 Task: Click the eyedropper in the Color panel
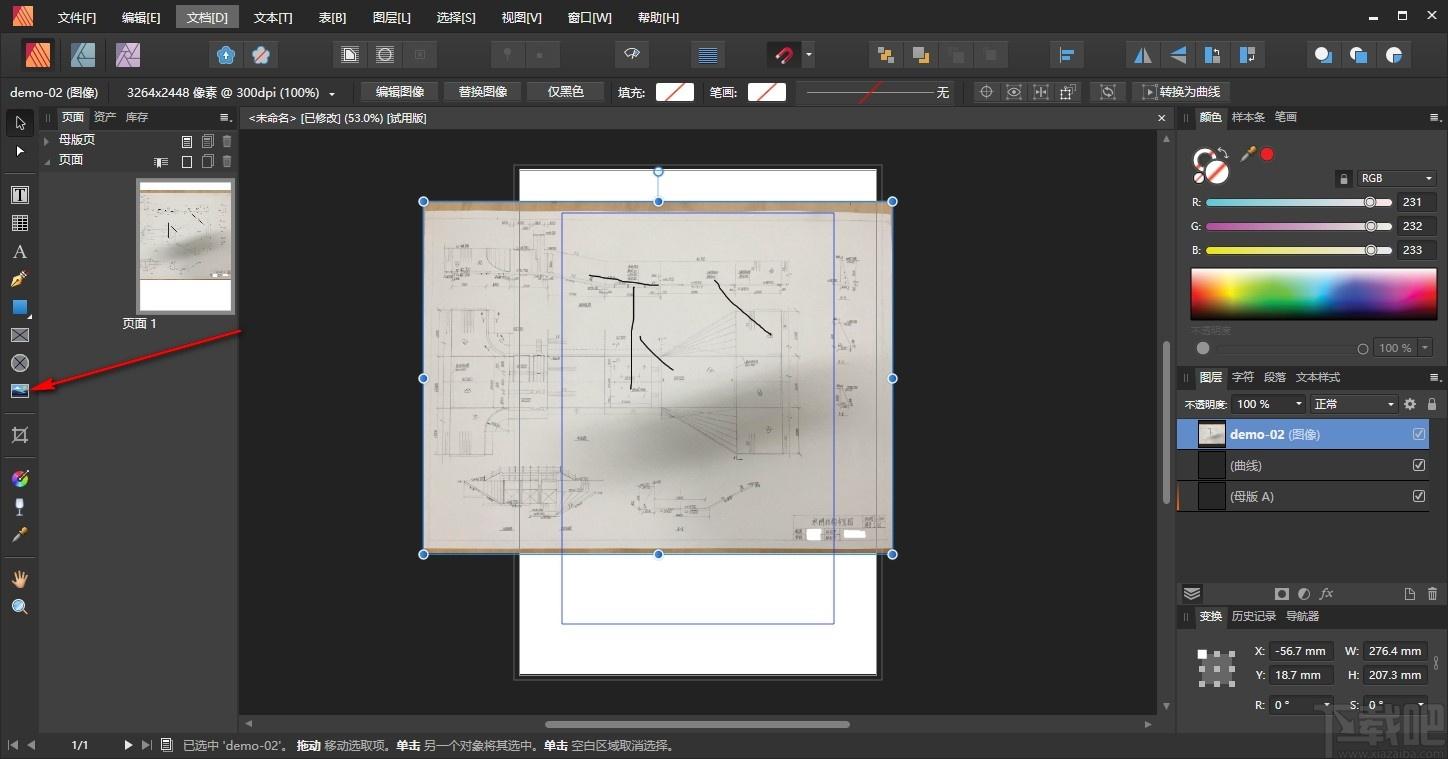[x=1248, y=154]
